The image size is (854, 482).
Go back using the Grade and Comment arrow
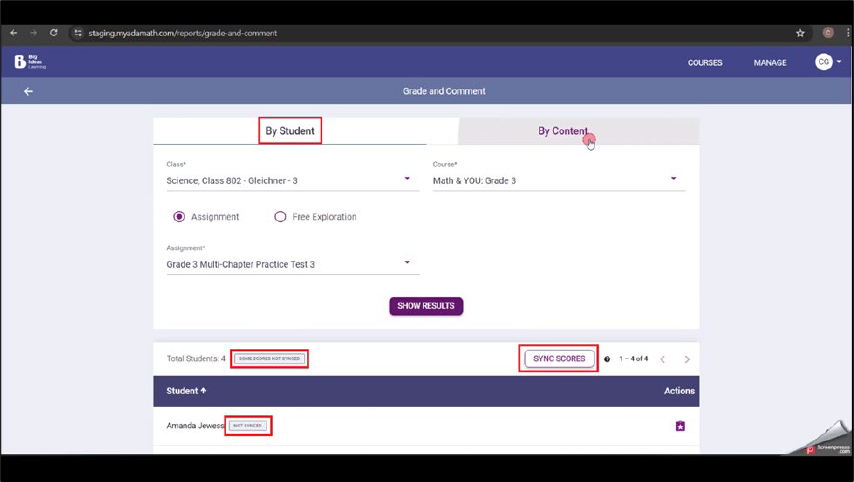click(28, 91)
